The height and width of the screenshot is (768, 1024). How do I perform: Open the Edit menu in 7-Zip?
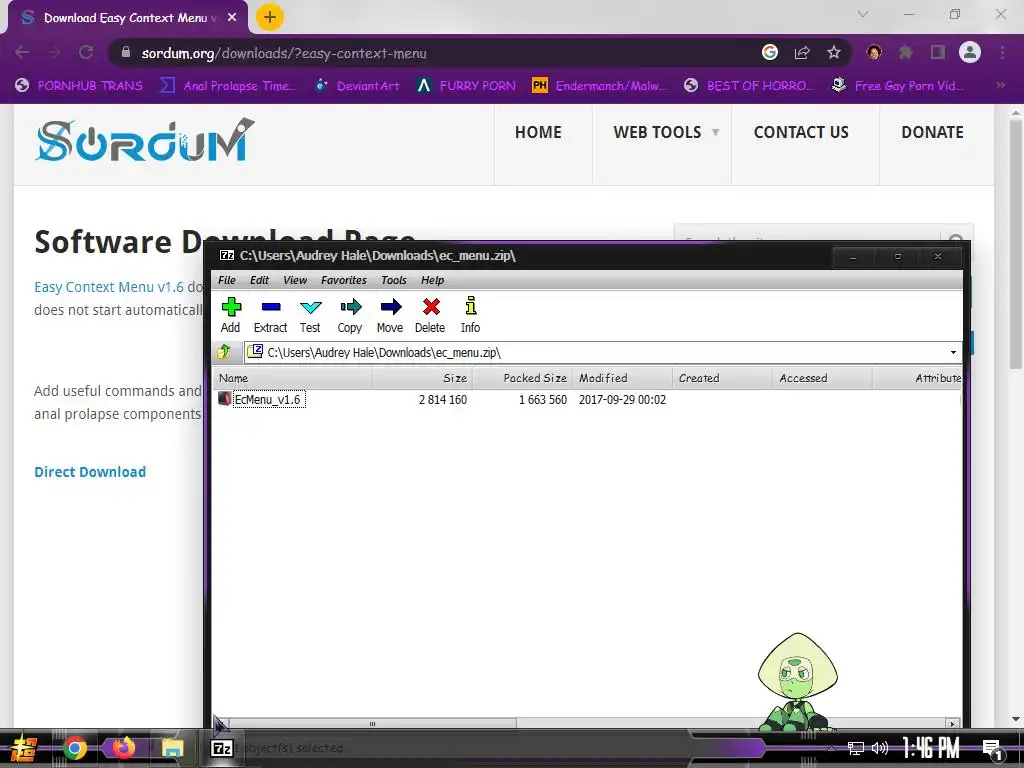point(259,280)
